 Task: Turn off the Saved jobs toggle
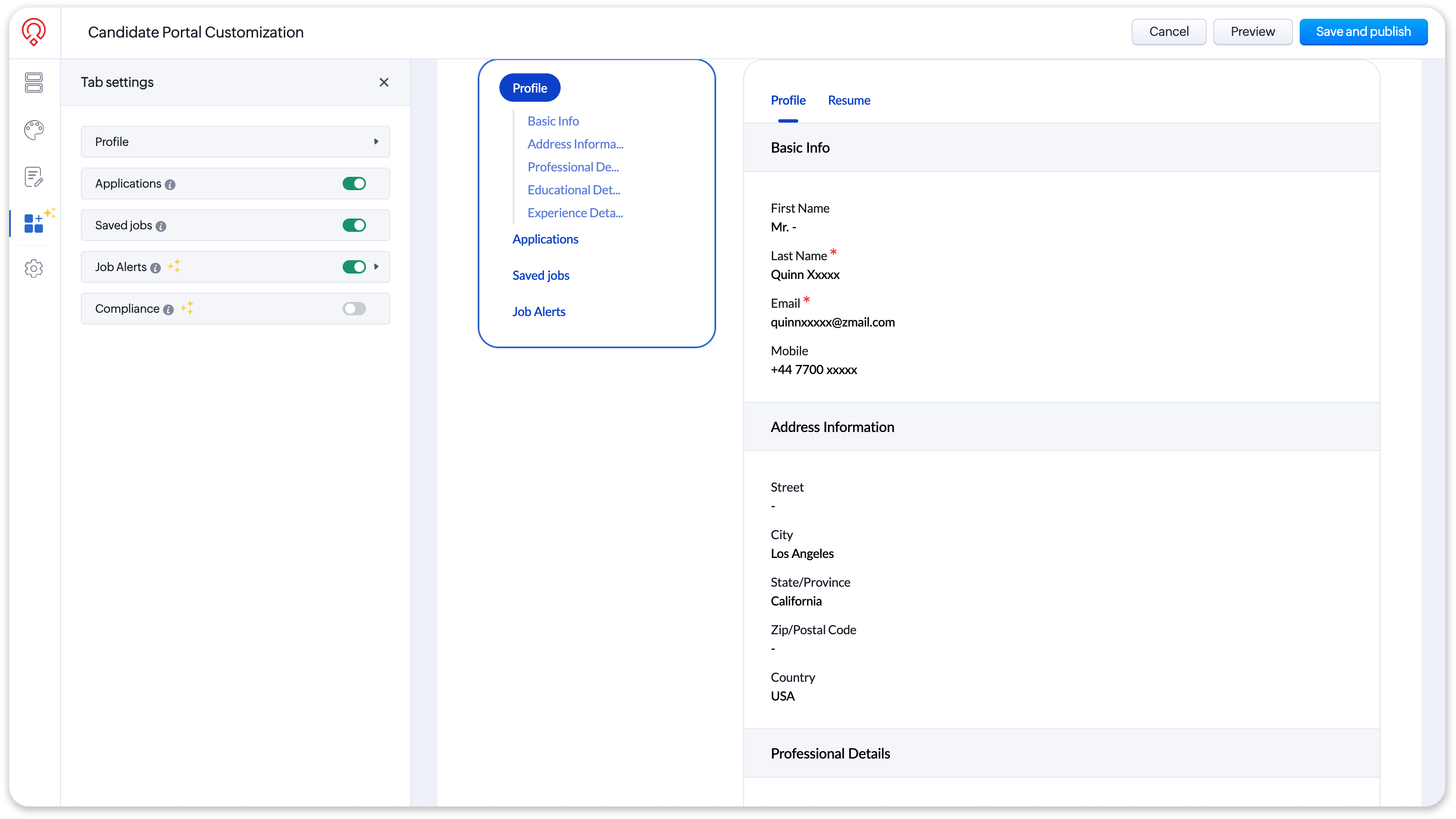(354, 225)
